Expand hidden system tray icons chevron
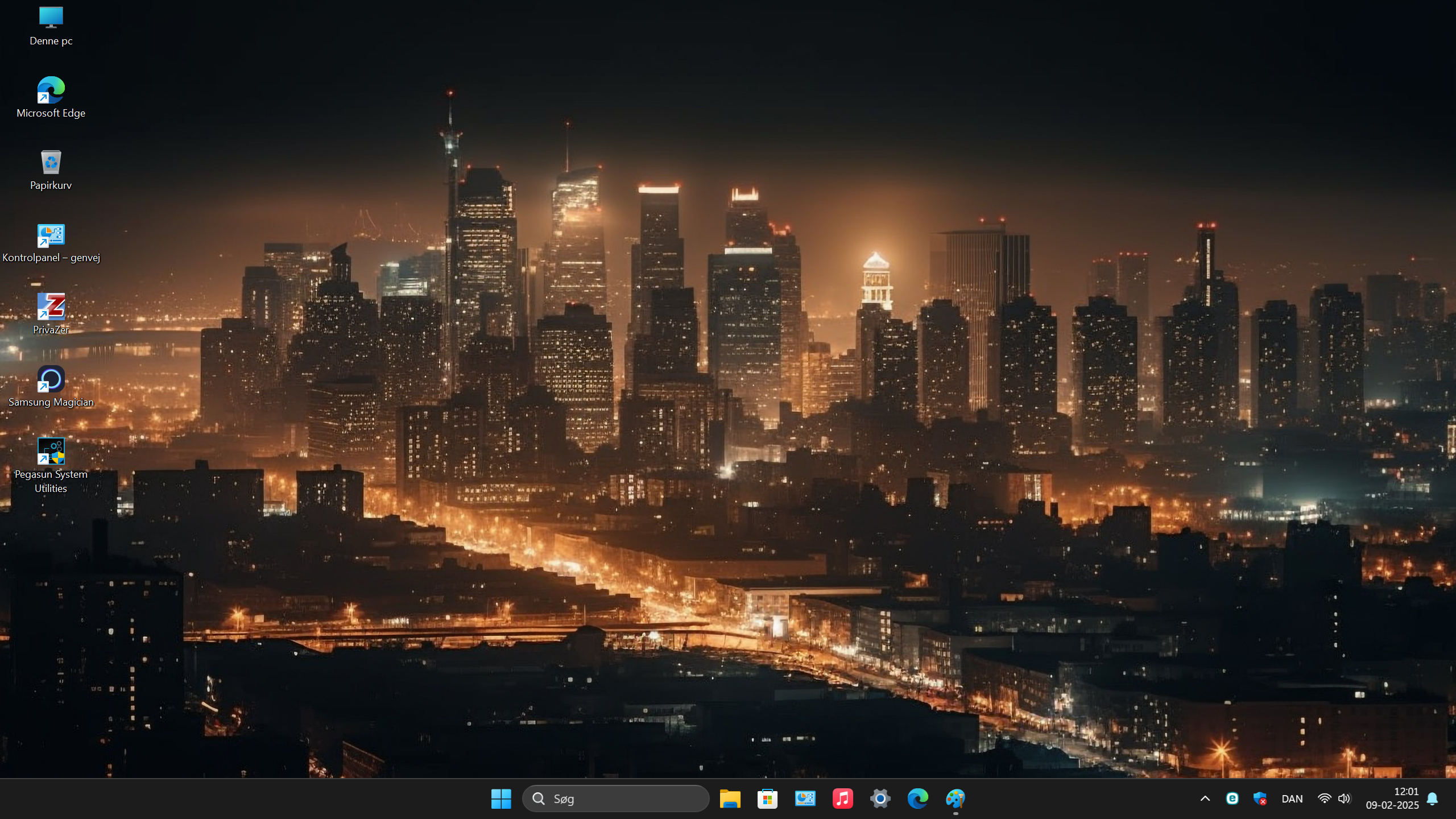Screen dimensions: 1456x819 [1205, 799]
